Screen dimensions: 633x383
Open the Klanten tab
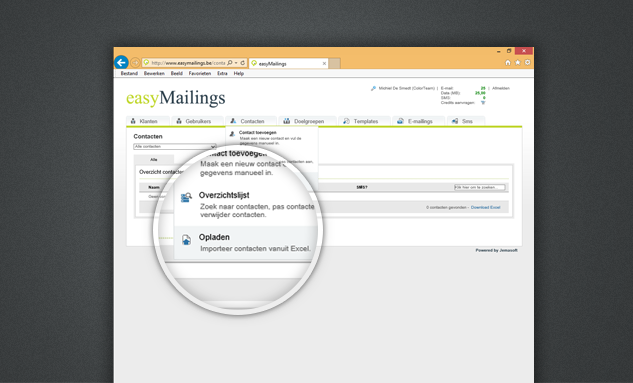coord(148,121)
